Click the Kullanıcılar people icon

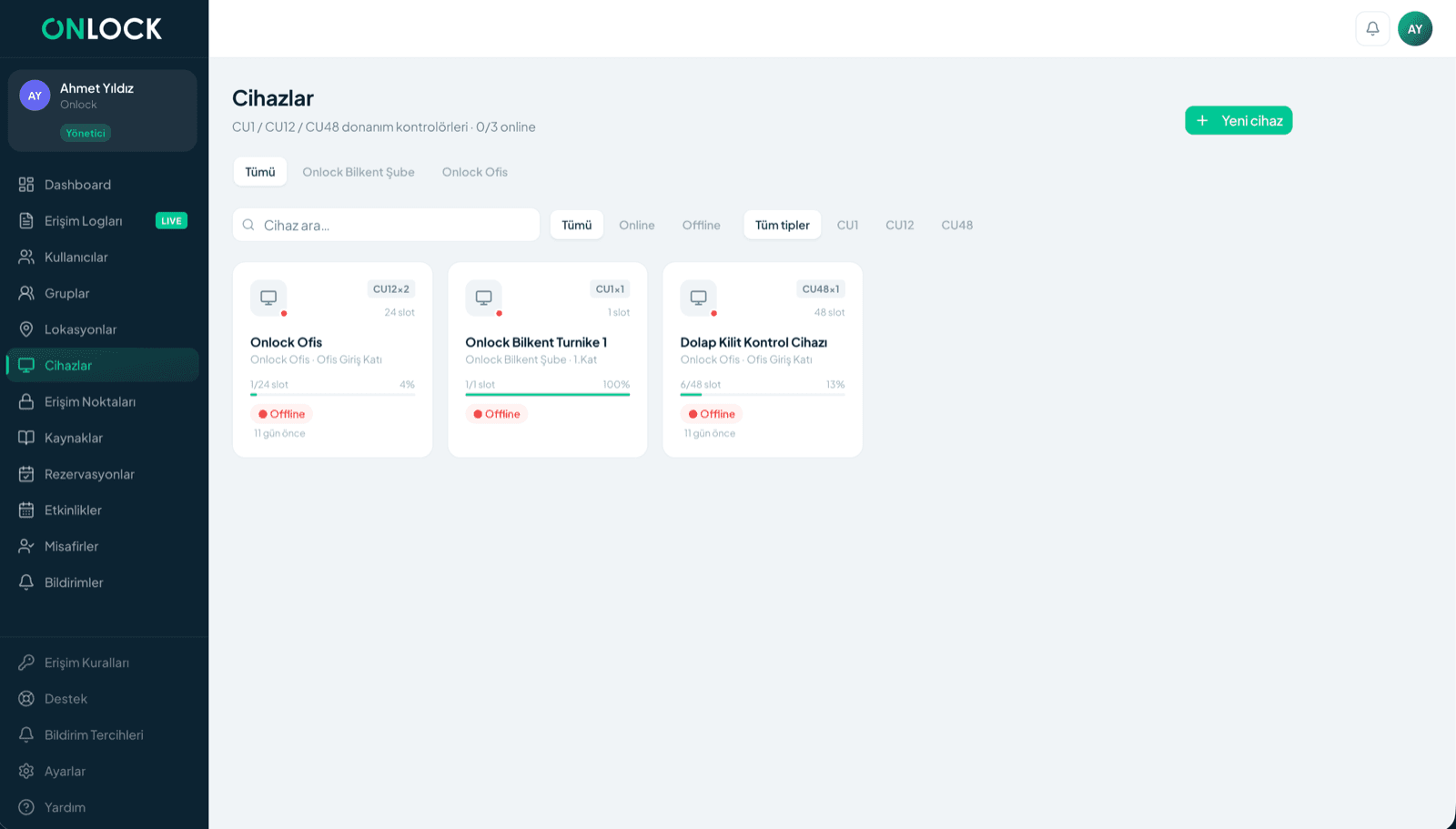(x=26, y=258)
